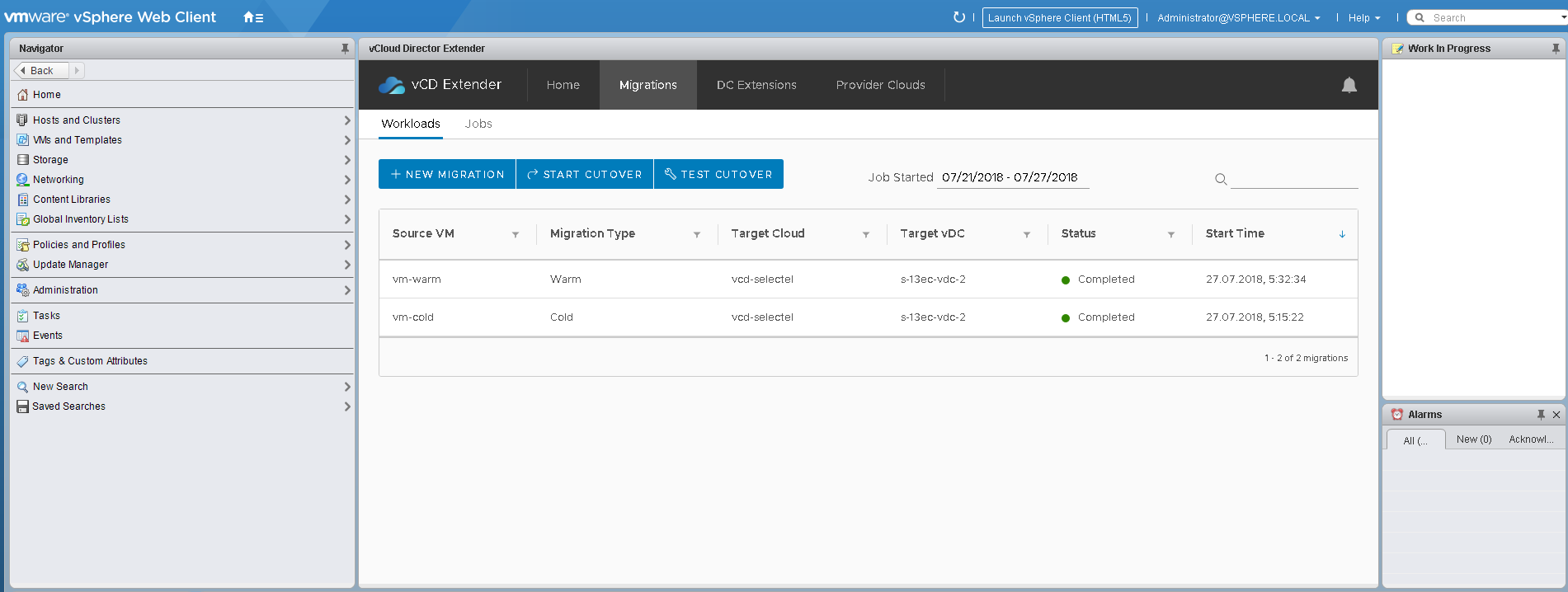Open Status column filter
This screenshot has height=592, width=1568.
(1171, 235)
